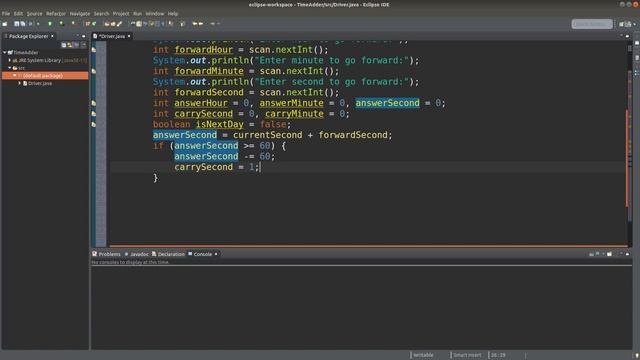
Task: Select the Package Explorer tab
Action: click(x=29, y=36)
